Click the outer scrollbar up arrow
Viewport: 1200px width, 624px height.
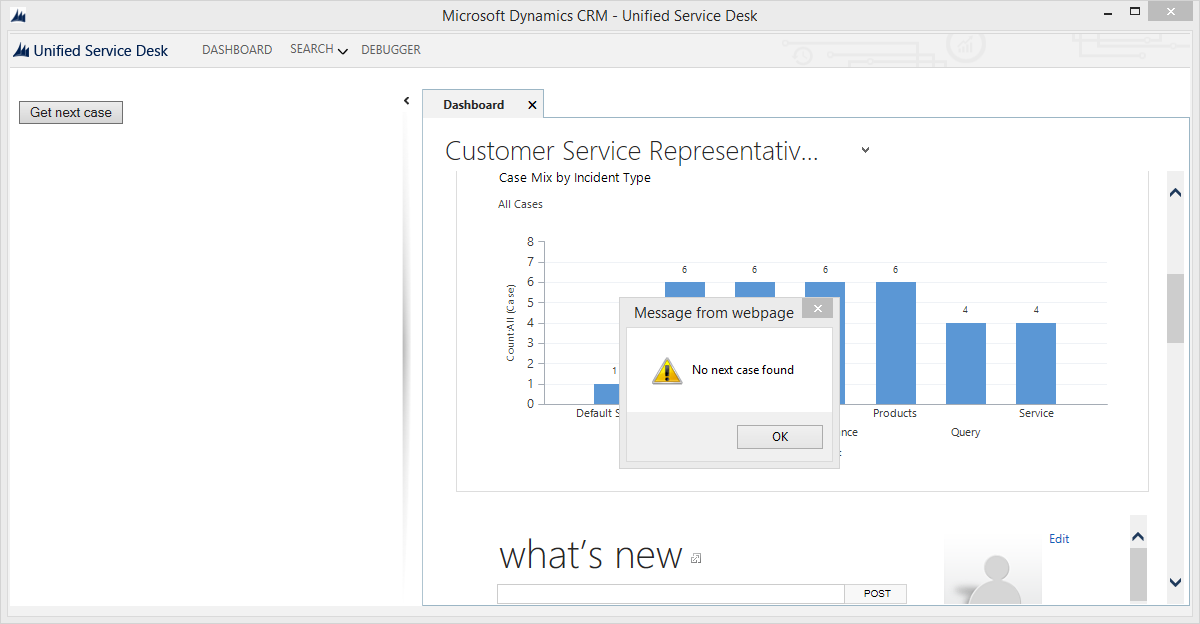tap(1175, 192)
